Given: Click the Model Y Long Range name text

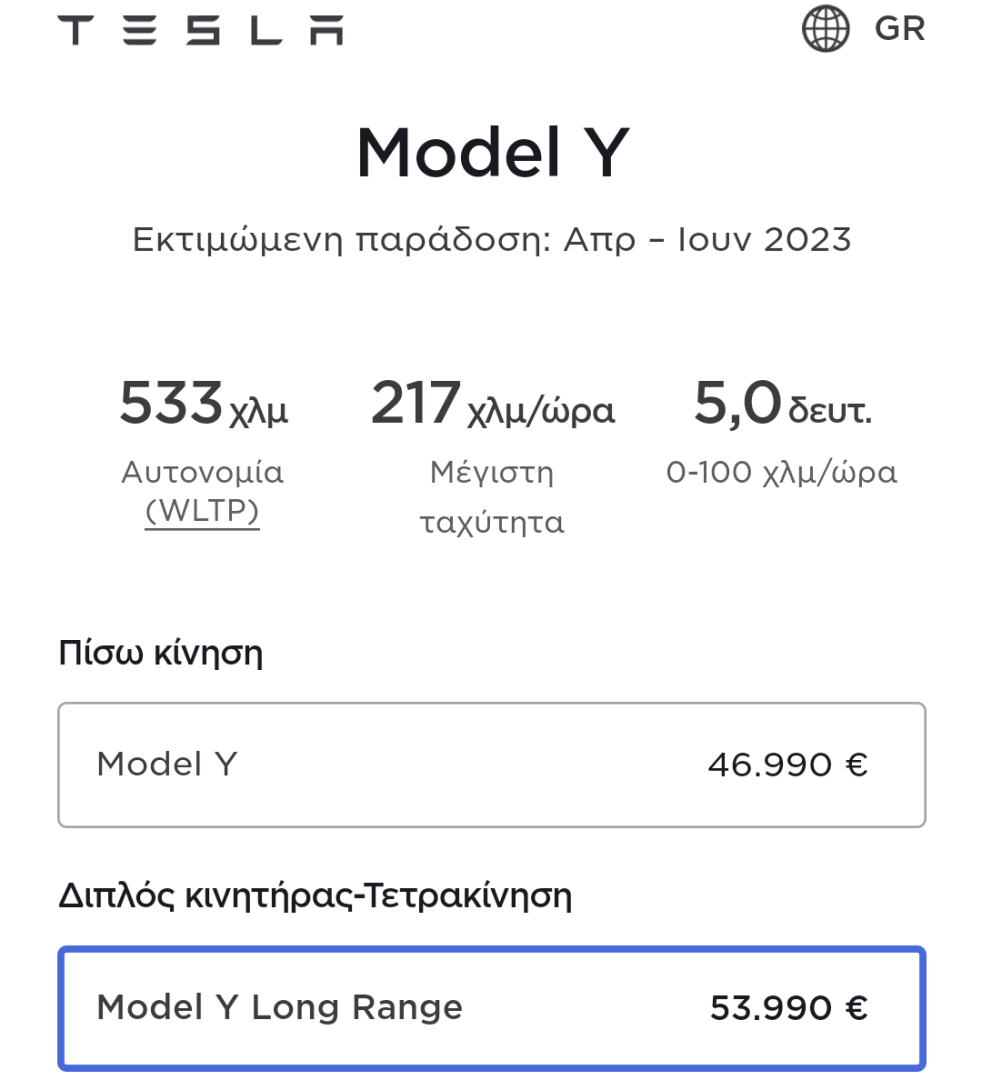Looking at the screenshot, I should tap(280, 1008).
